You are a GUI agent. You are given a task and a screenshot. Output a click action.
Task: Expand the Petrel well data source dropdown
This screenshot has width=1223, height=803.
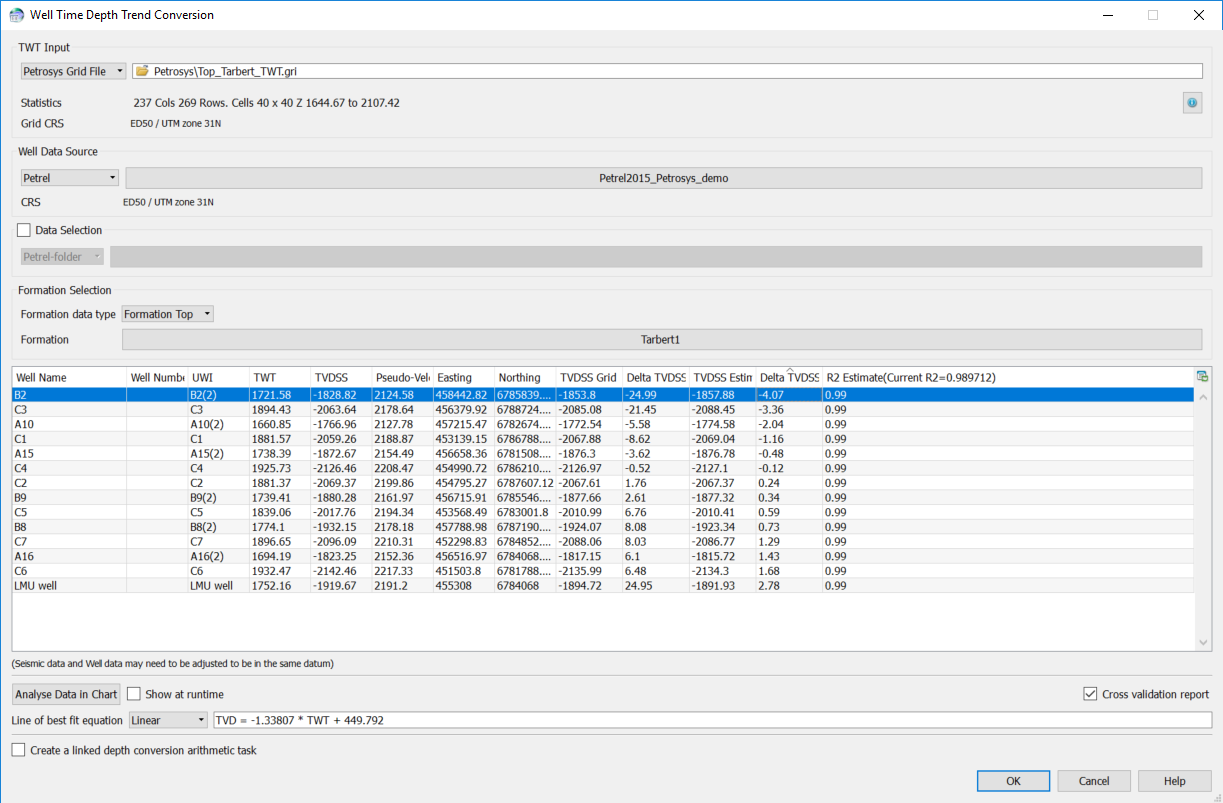click(x=69, y=178)
